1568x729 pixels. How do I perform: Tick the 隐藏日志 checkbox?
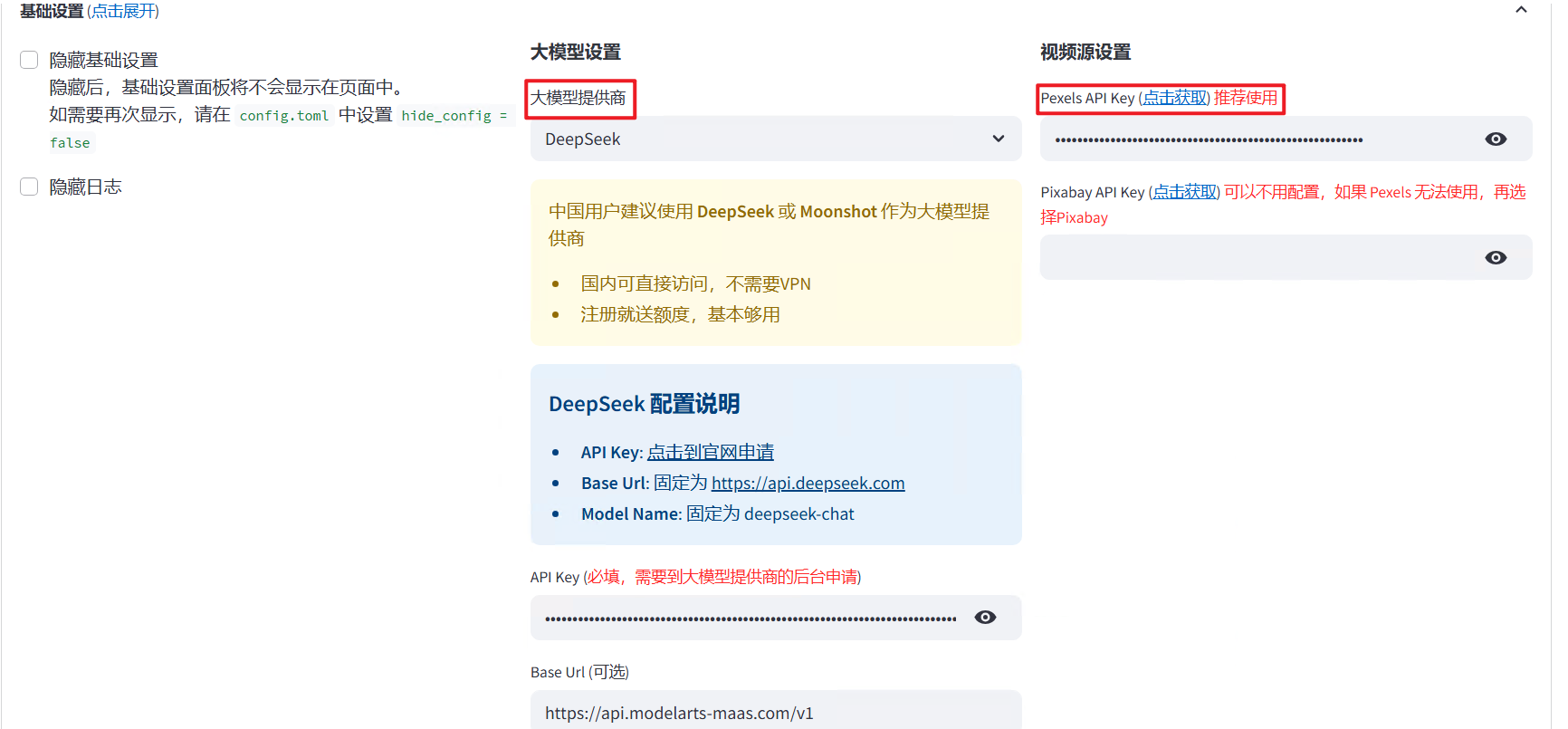pyautogui.click(x=29, y=187)
